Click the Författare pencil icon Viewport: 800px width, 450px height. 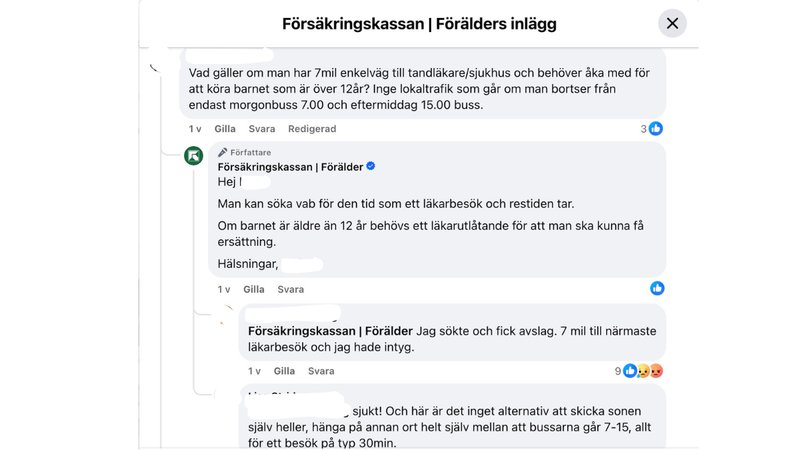coord(222,152)
